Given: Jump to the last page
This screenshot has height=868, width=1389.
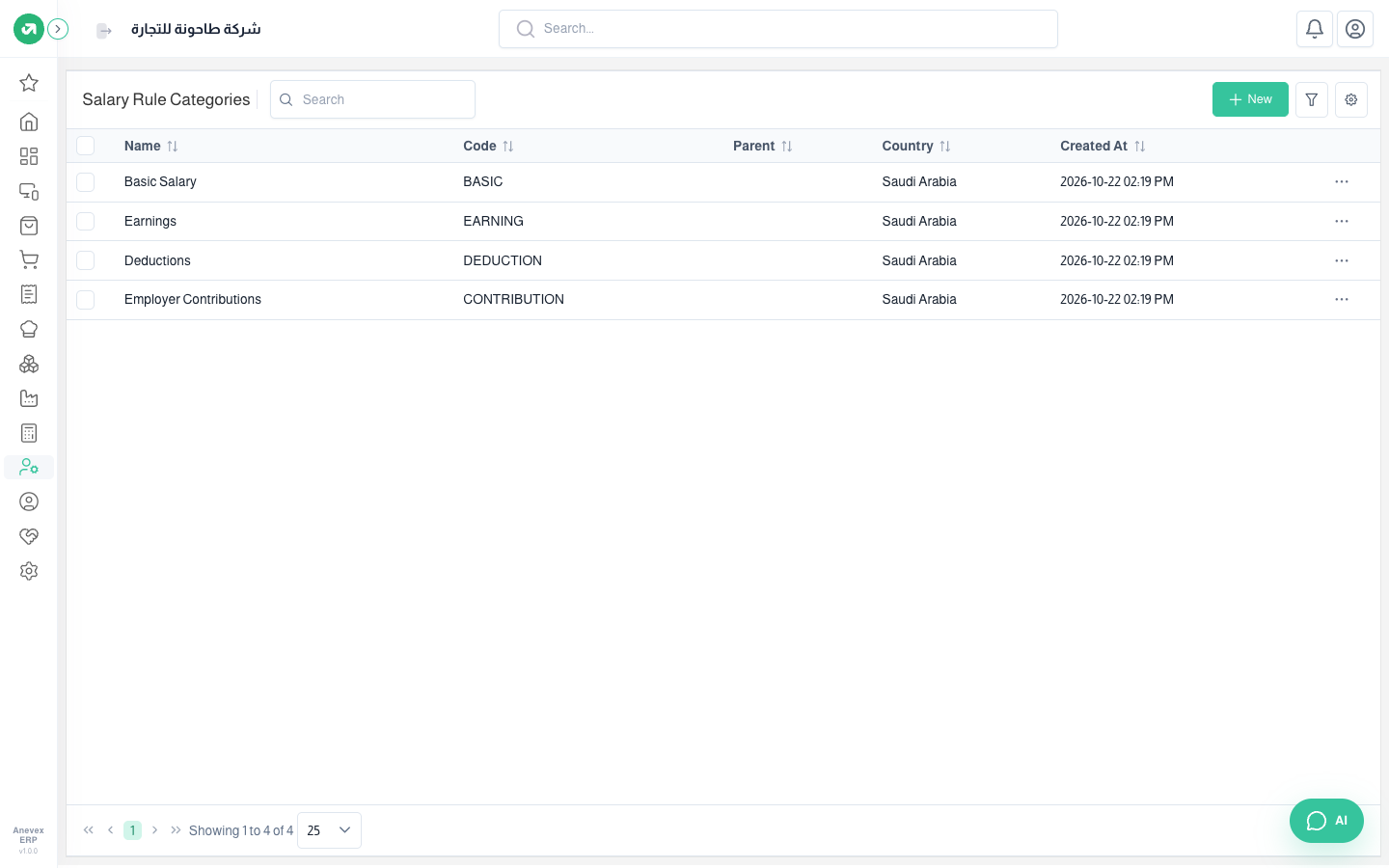Looking at the screenshot, I should pos(176,830).
